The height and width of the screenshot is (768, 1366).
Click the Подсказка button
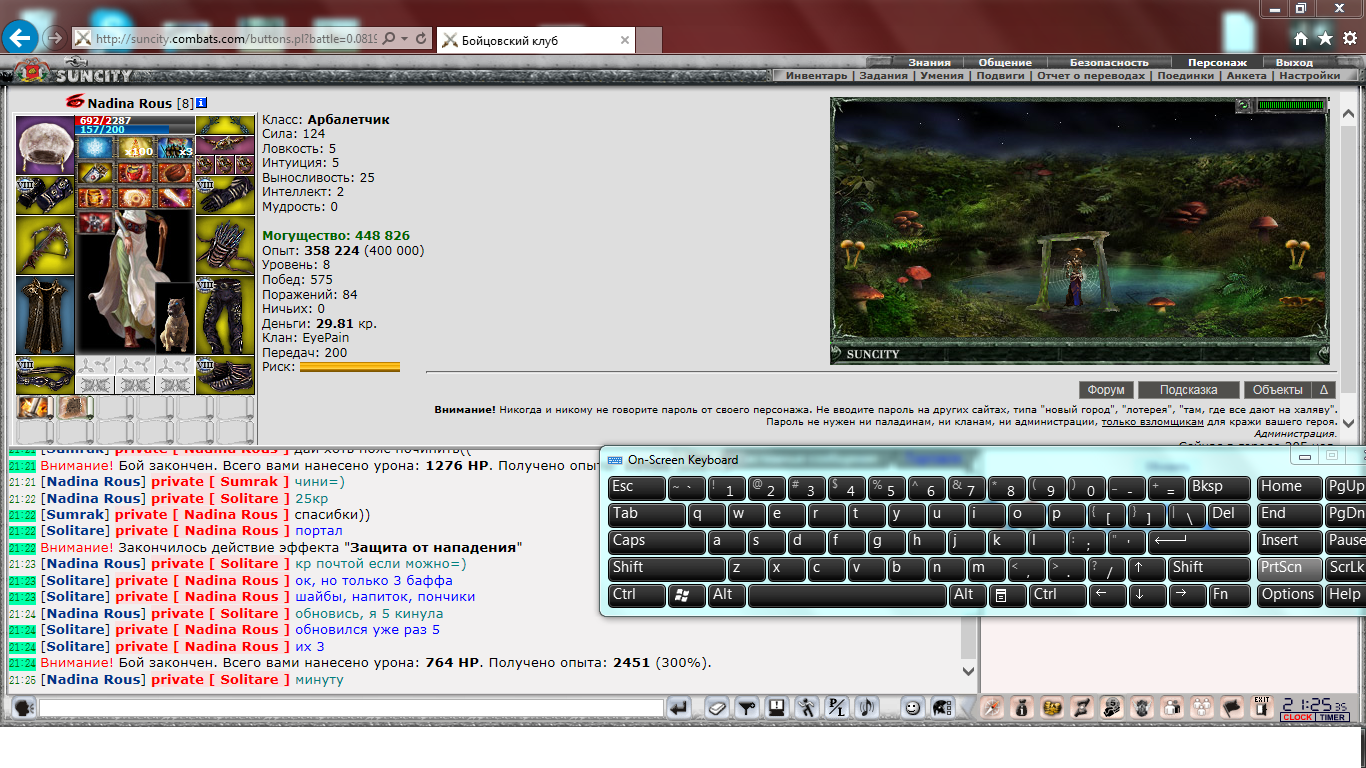[1188, 390]
